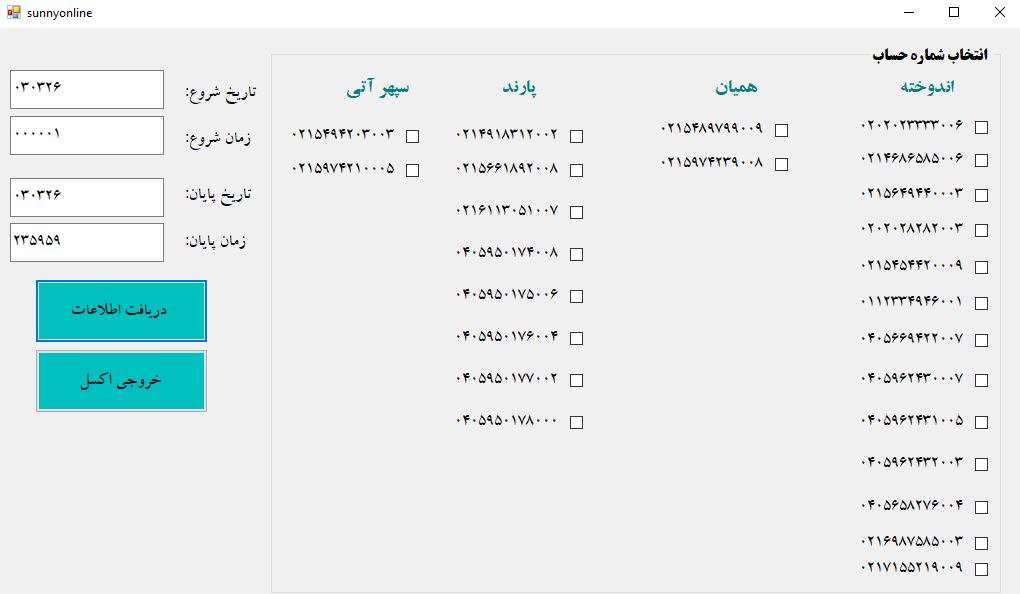Focus the زمان شروع input field
This screenshot has height=594, width=1020.
click(87, 135)
